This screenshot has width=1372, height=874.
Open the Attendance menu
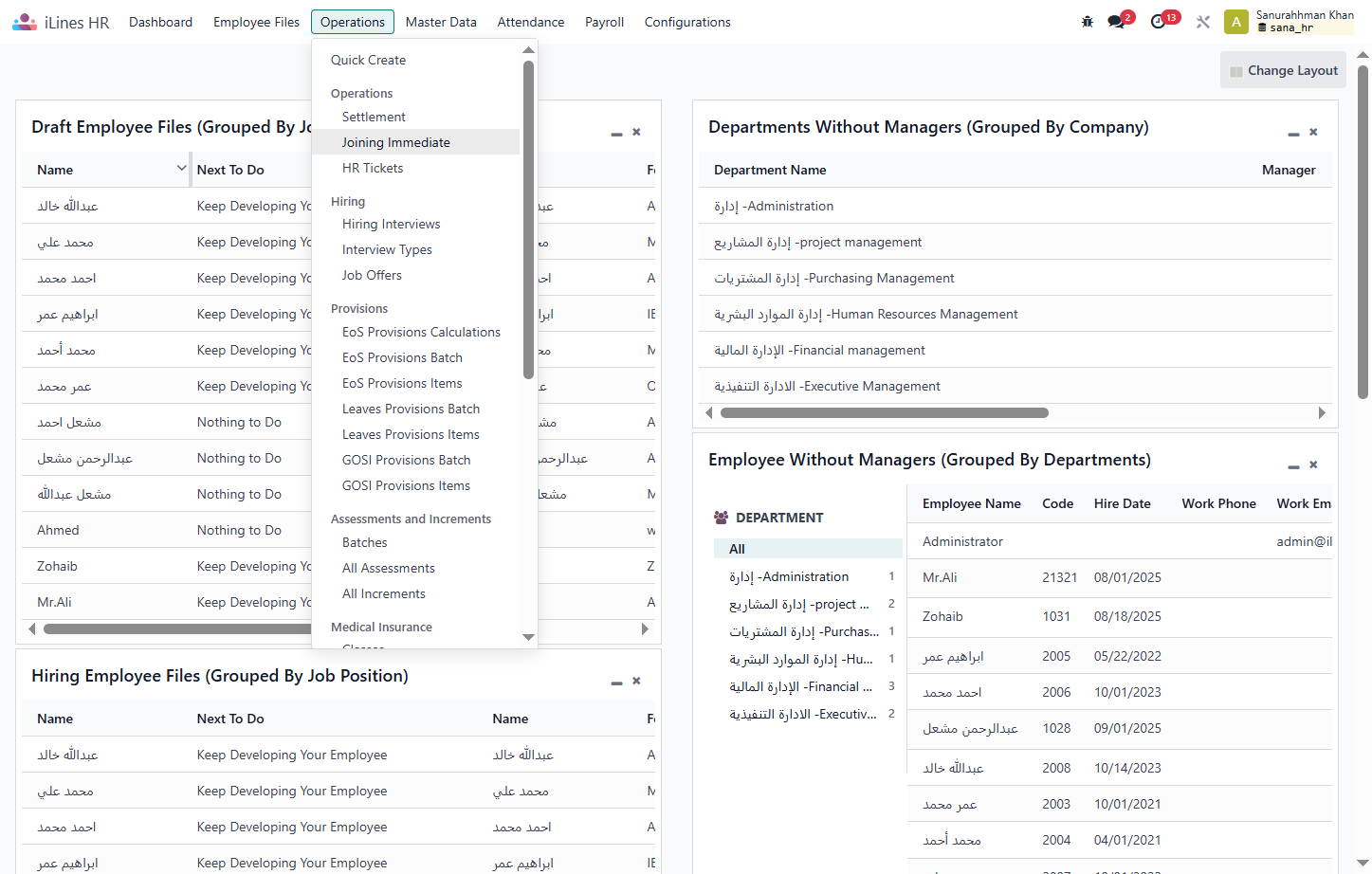pos(531,22)
